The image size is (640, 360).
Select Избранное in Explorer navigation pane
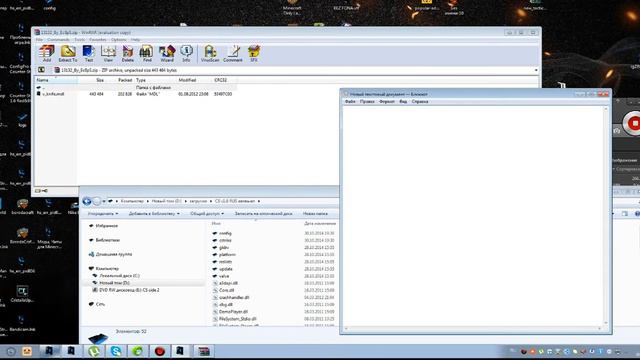[x=107, y=226]
